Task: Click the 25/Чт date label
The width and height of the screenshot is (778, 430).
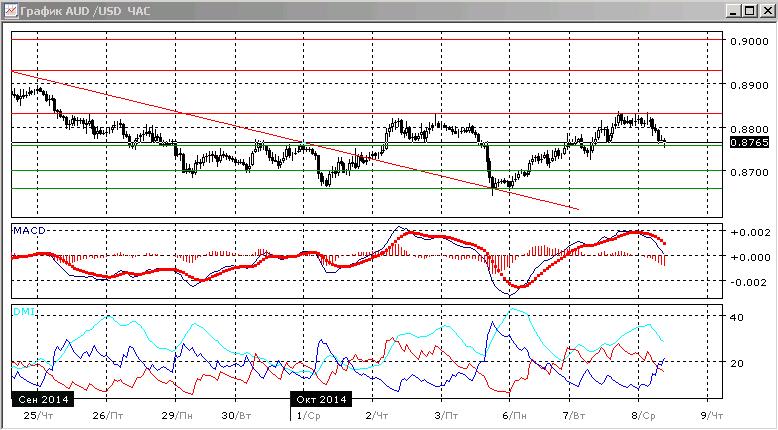Action: tap(38, 415)
